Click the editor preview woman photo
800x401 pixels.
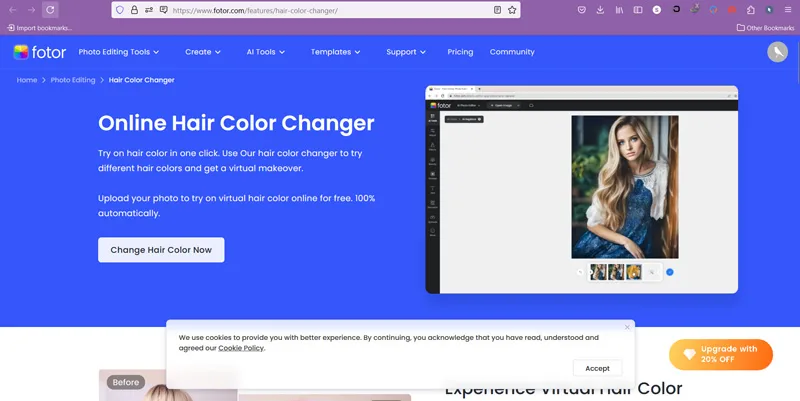625,187
